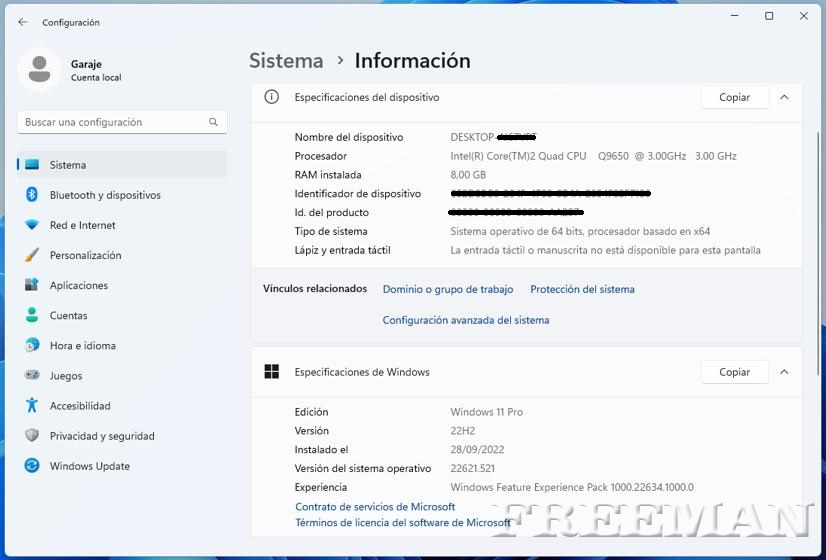Click the Id. del producto label
This screenshot has height=560, width=826.
pyautogui.click(x=331, y=212)
